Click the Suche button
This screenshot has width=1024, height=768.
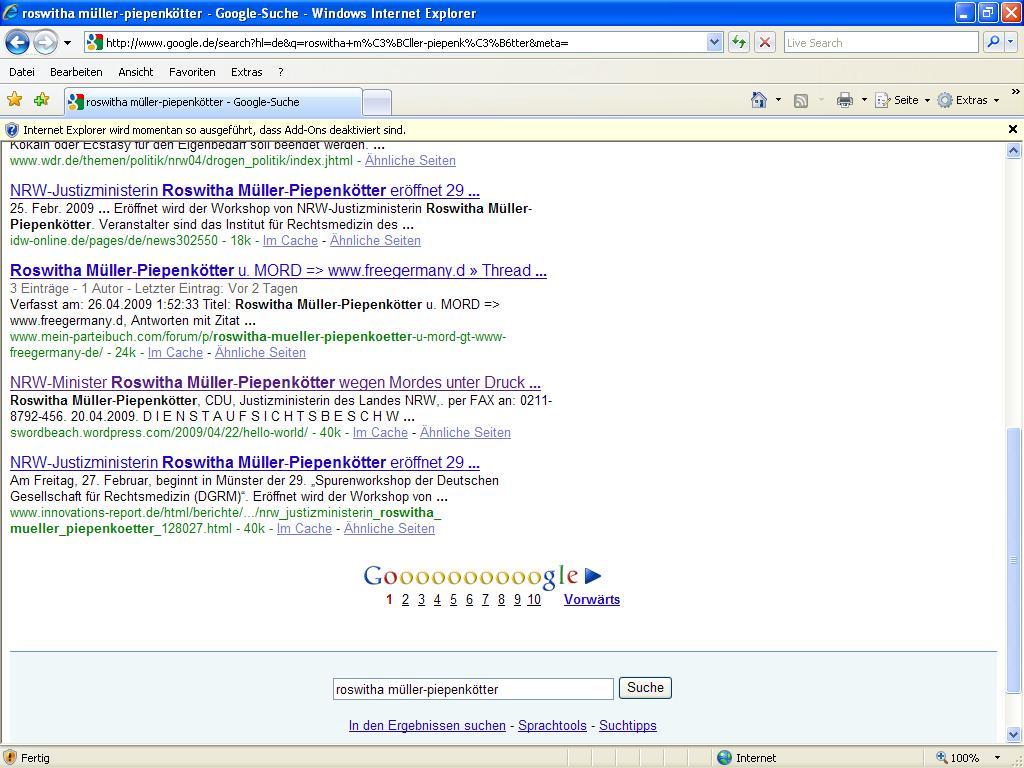point(645,688)
